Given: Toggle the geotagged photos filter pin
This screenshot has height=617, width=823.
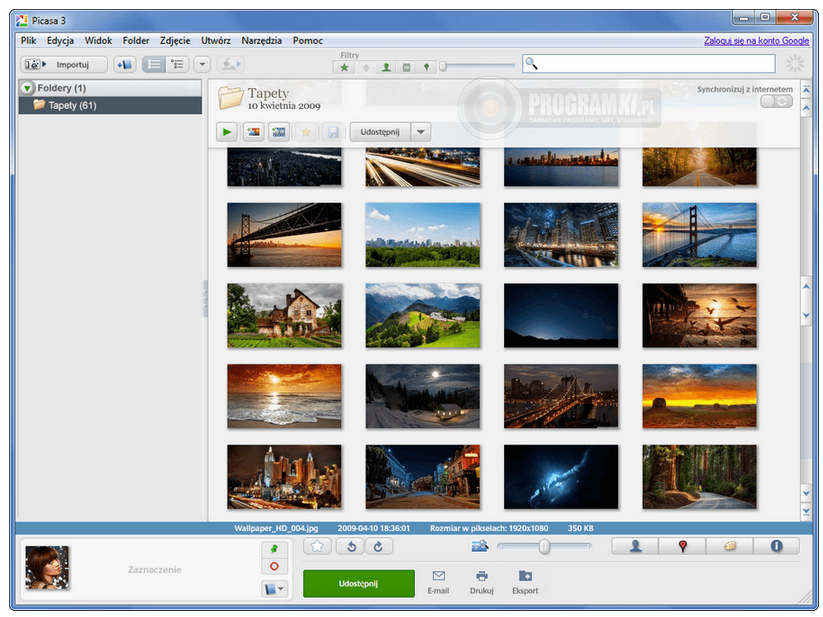Looking at the screenshot, I should (x=426, y=67).
